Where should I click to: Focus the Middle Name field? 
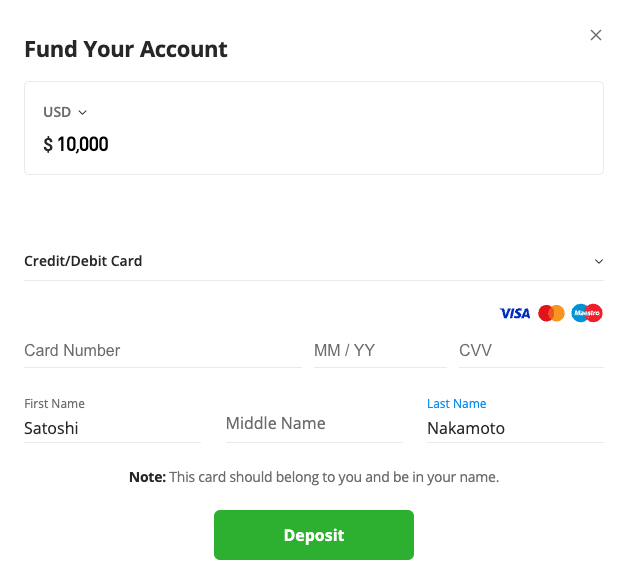click(313, 424)
